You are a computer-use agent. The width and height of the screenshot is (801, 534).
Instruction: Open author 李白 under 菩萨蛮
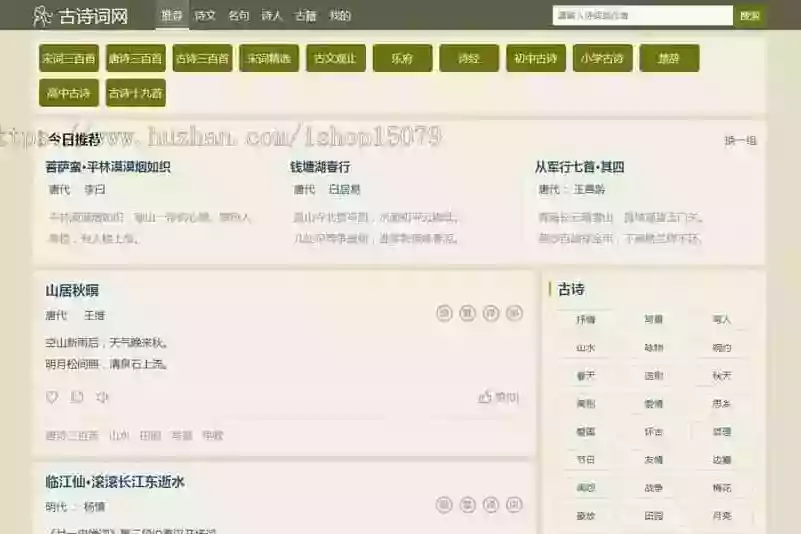tap(95, 190)
